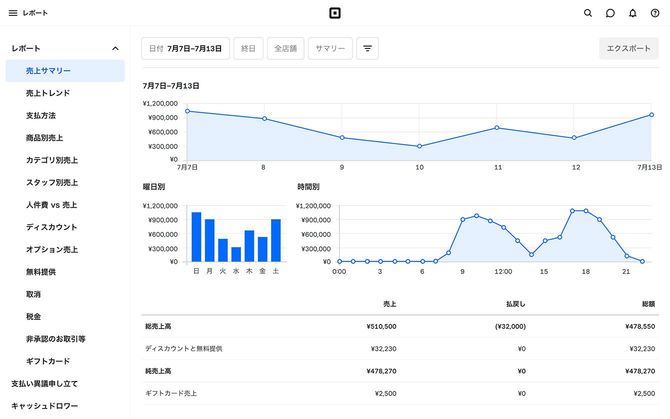Click the 総額 column header
Screen dimensions: 670x419
[648, 304]
